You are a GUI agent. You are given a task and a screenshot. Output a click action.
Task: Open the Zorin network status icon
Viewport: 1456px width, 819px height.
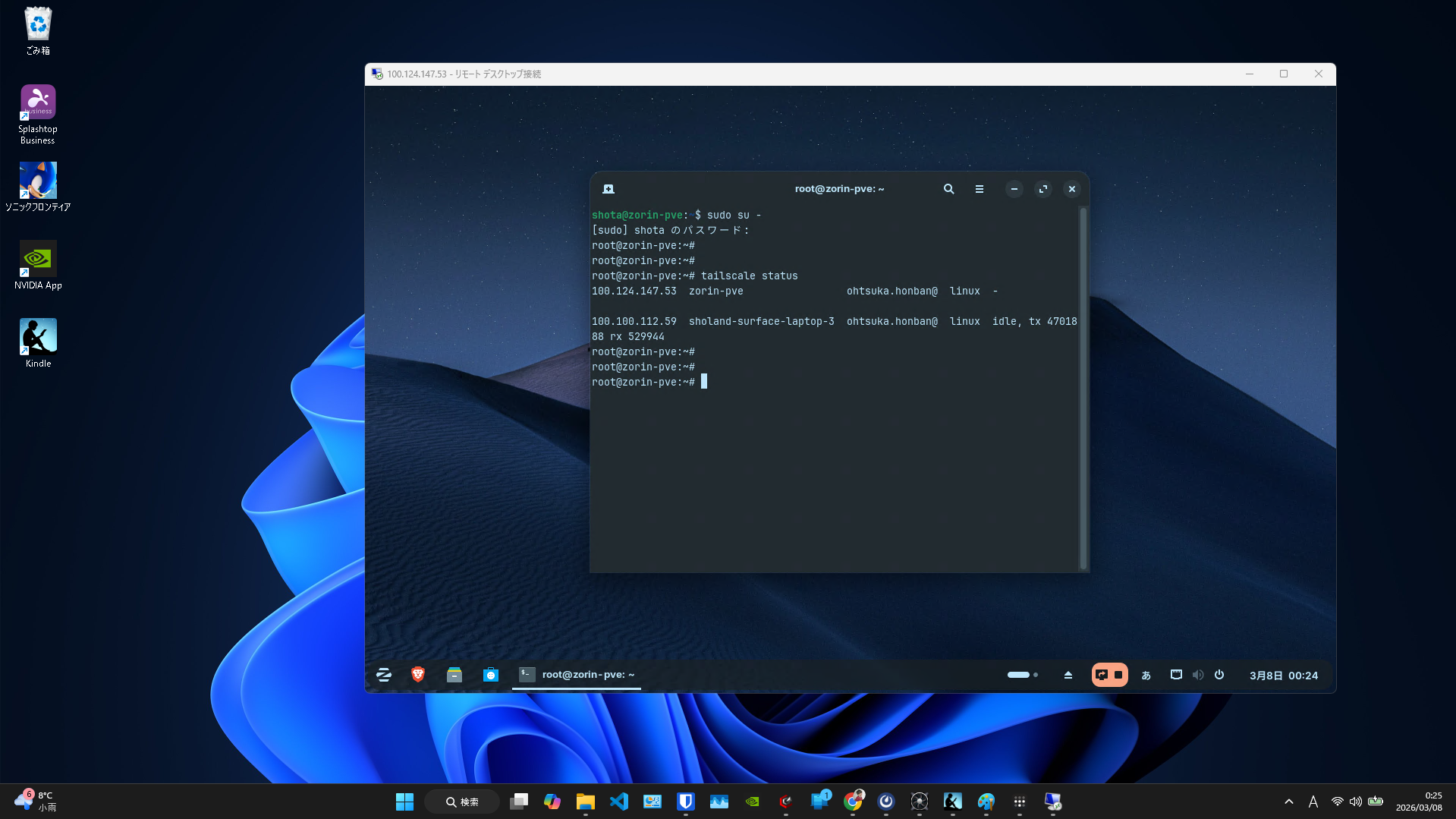tap(1176, 675)
